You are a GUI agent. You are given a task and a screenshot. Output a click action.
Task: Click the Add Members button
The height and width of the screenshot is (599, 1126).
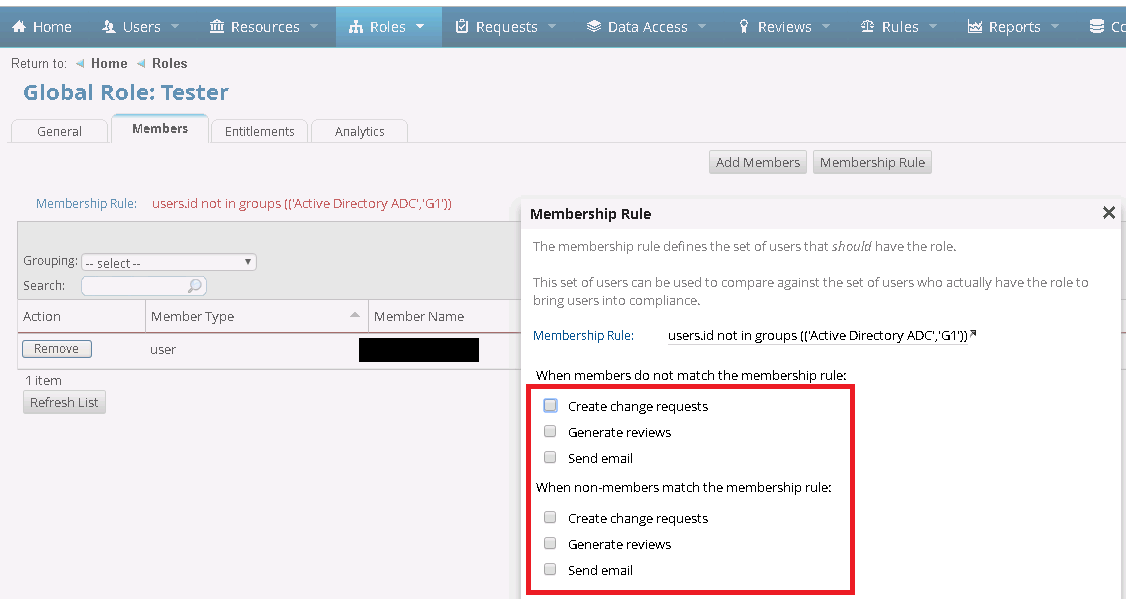757,162
